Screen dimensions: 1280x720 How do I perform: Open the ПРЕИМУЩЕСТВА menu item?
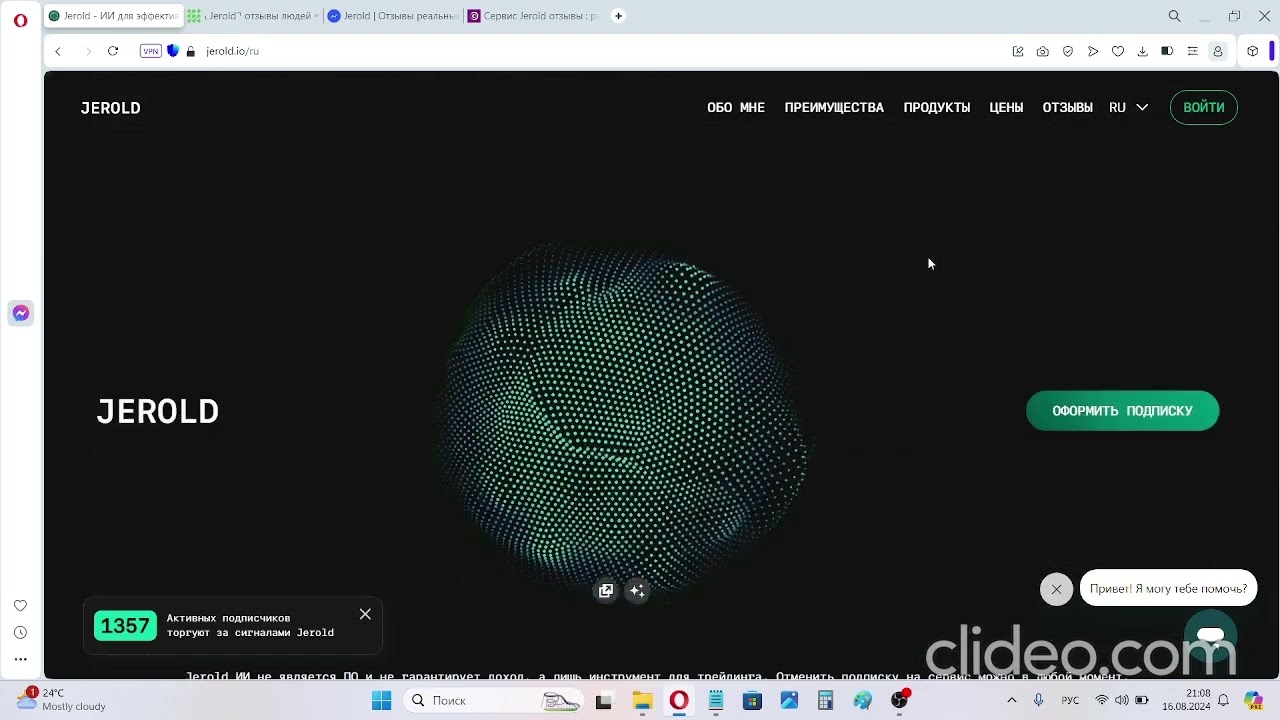click(834, 108)
